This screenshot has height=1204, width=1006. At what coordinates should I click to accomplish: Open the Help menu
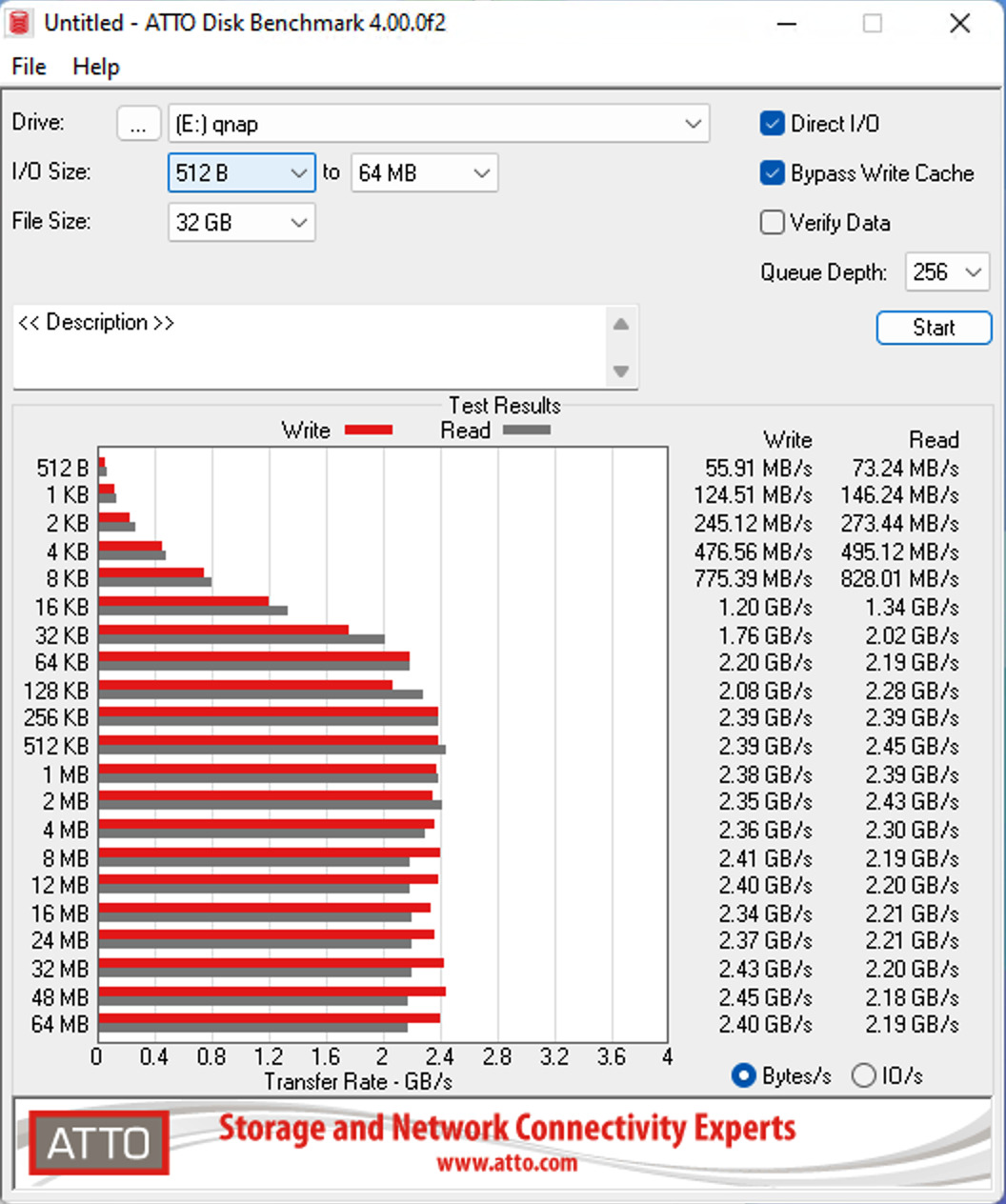click(x=96, y=67)
